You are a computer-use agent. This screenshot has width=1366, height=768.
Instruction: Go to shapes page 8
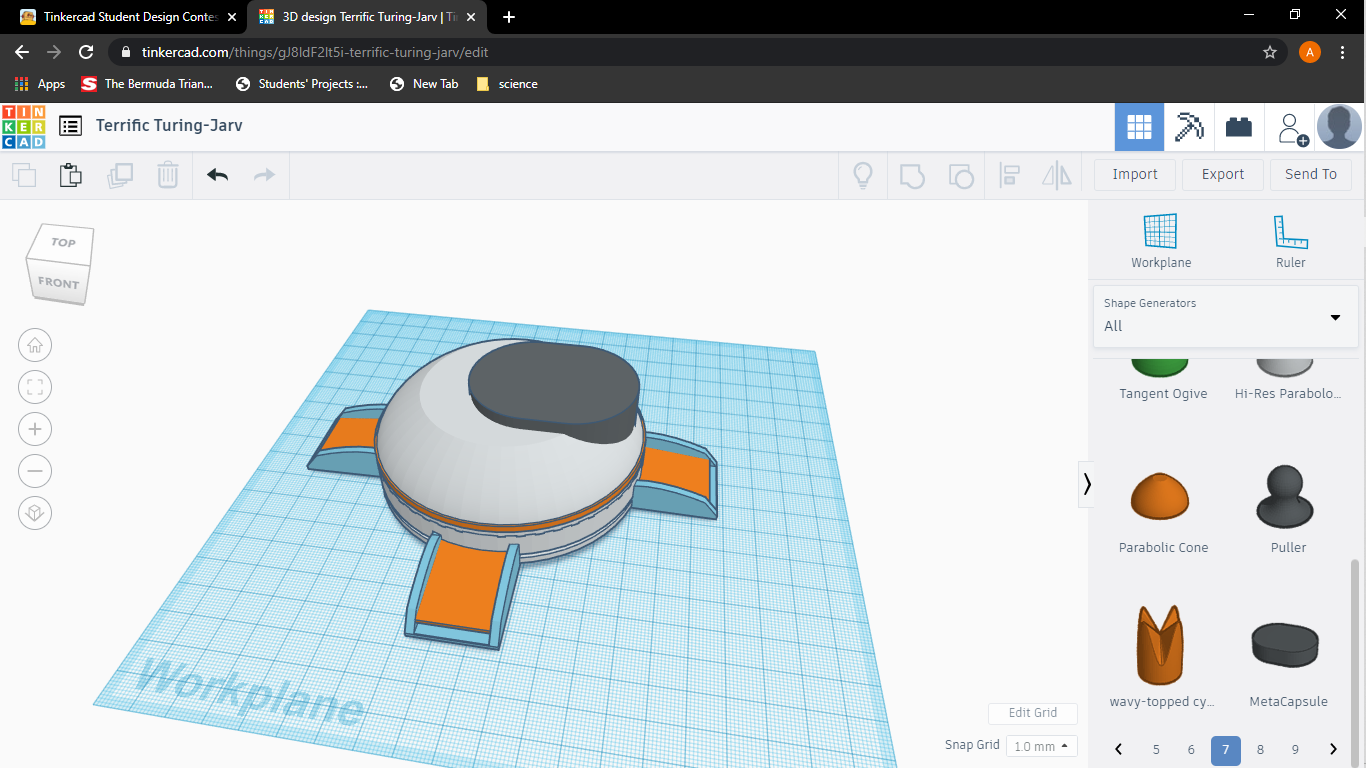coord(1260,750)
